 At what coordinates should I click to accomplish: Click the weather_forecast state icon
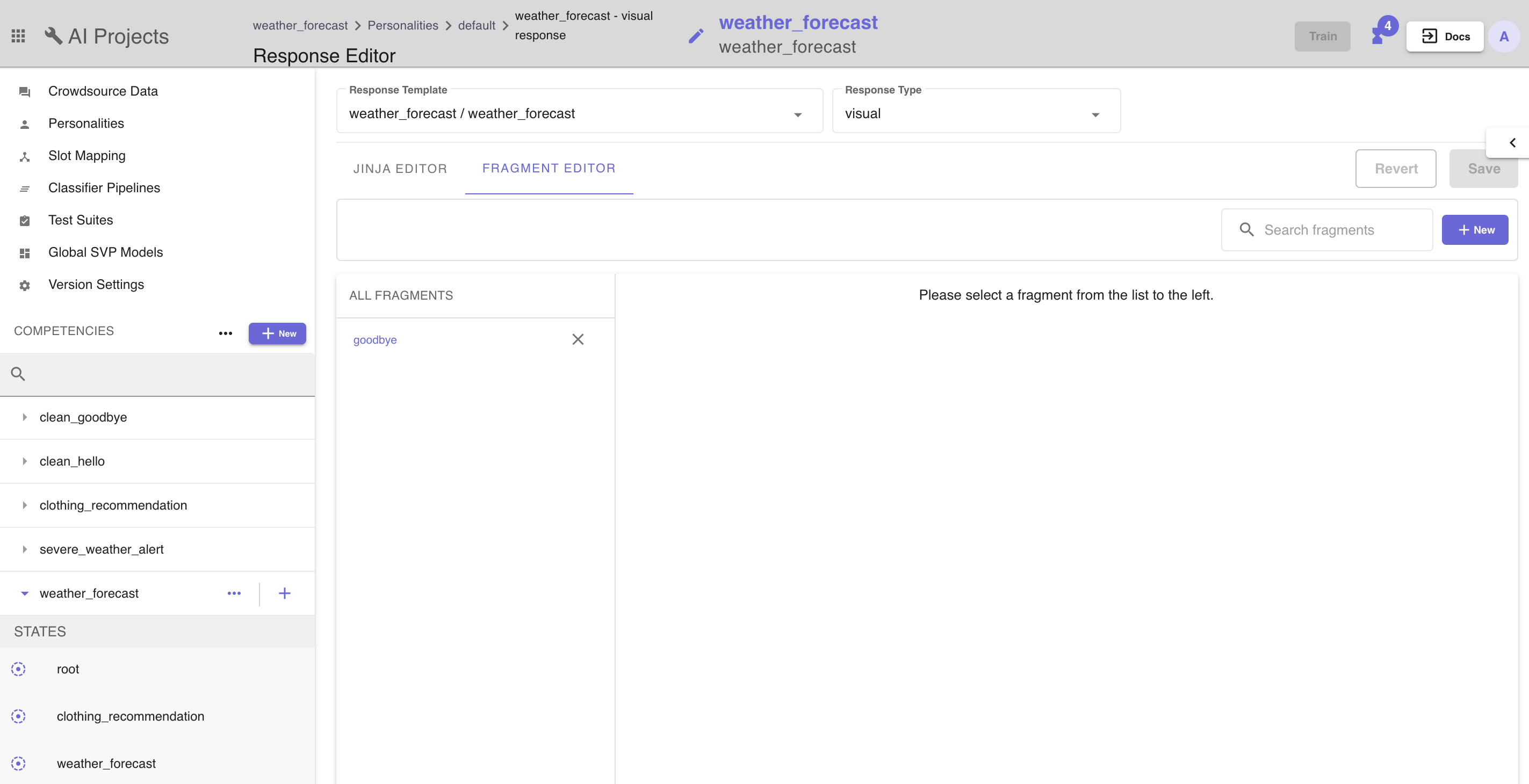pyautogui.click(x=18, y=764)
